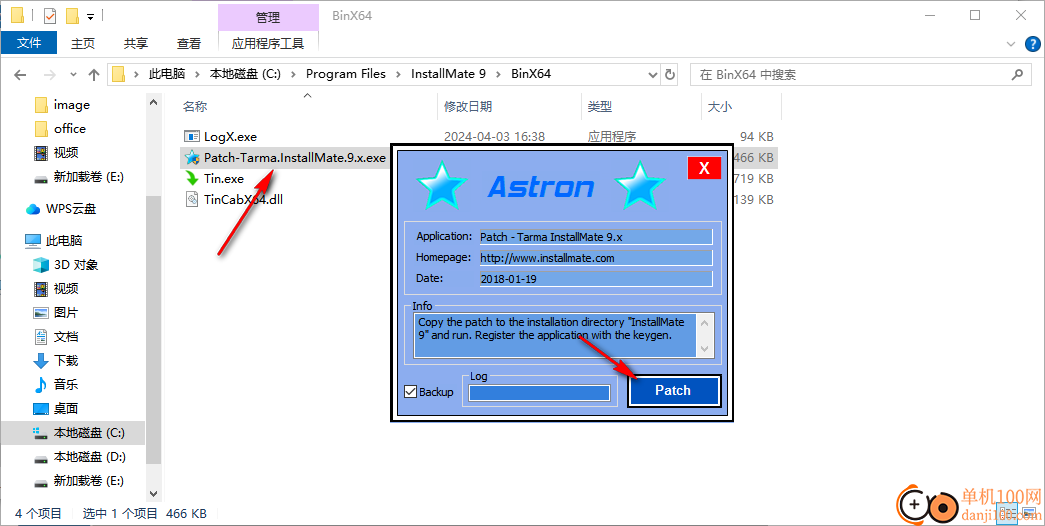Open the recent locations dropdown arrow
Screen dimensions: 1045x526
[x=73, y=75]
